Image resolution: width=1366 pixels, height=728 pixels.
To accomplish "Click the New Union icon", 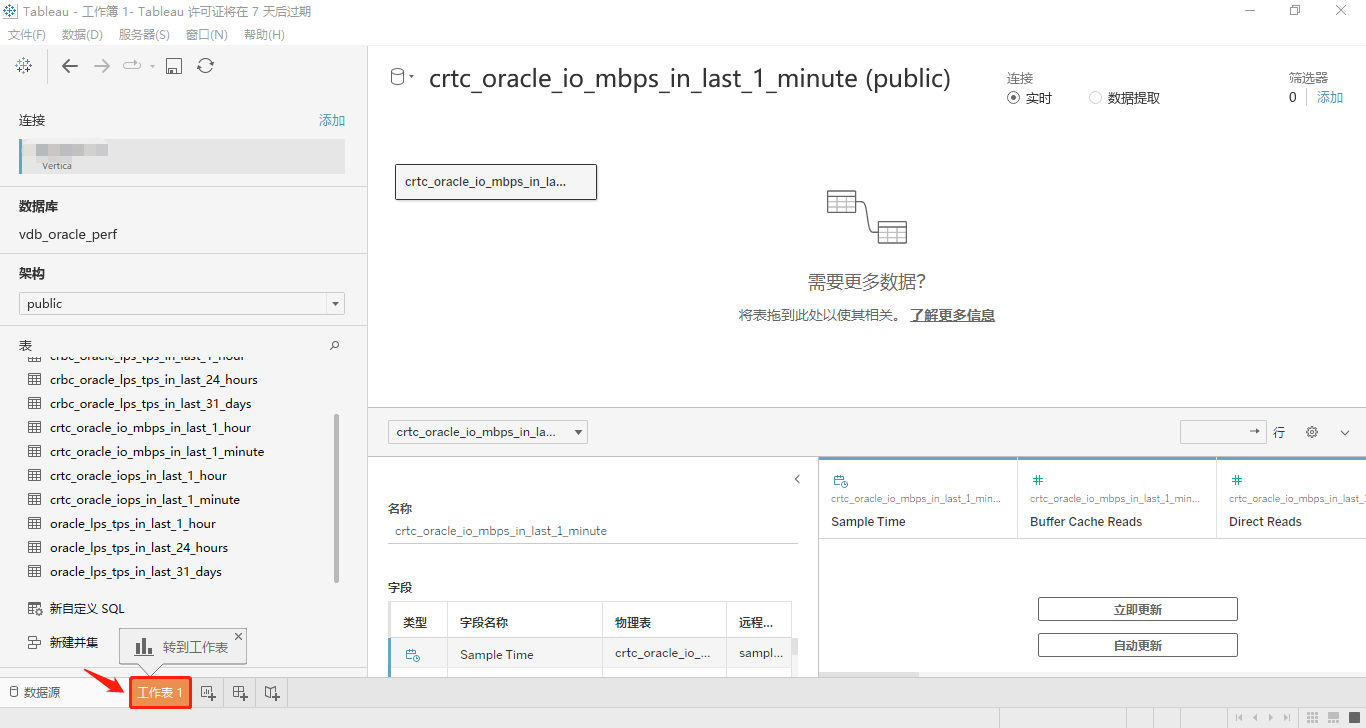I will click(x=34, y=642).
